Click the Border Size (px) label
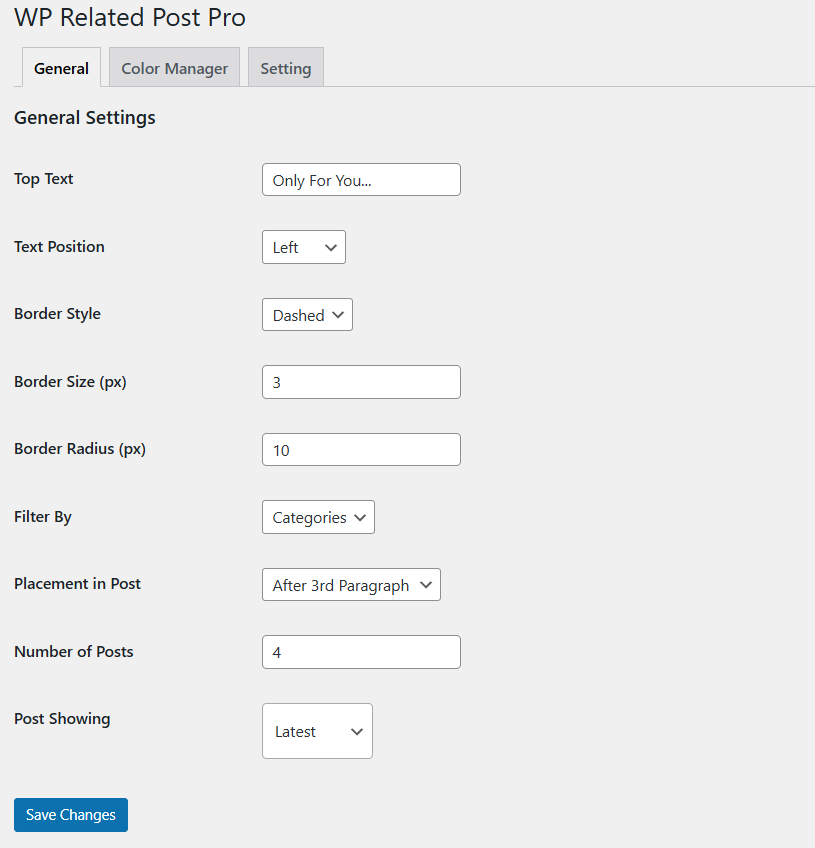 click(x=70, y=381)
